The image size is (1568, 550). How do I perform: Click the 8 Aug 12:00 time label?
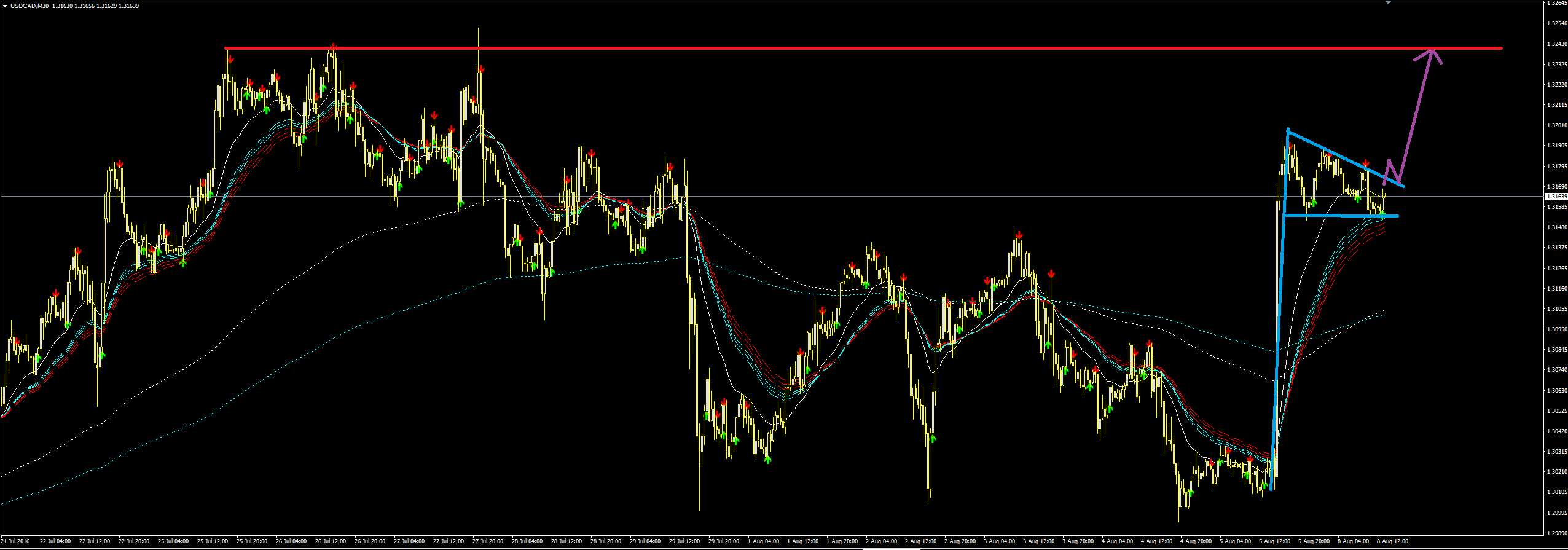tap(1393, 541)
